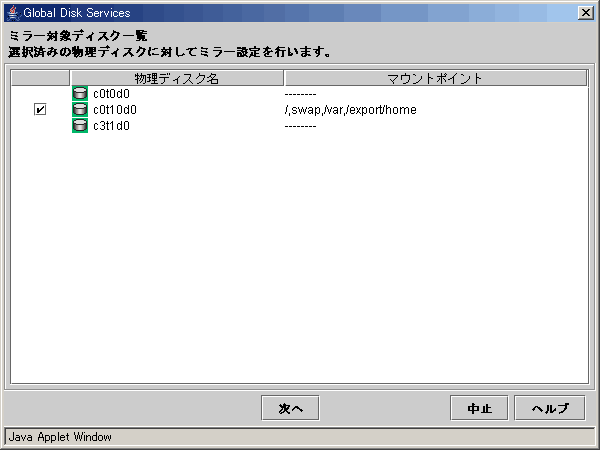Click the mount point dashes for c0t0d0
The width and height of the screenshot is (600, 450).
click(x=300, y=94)
